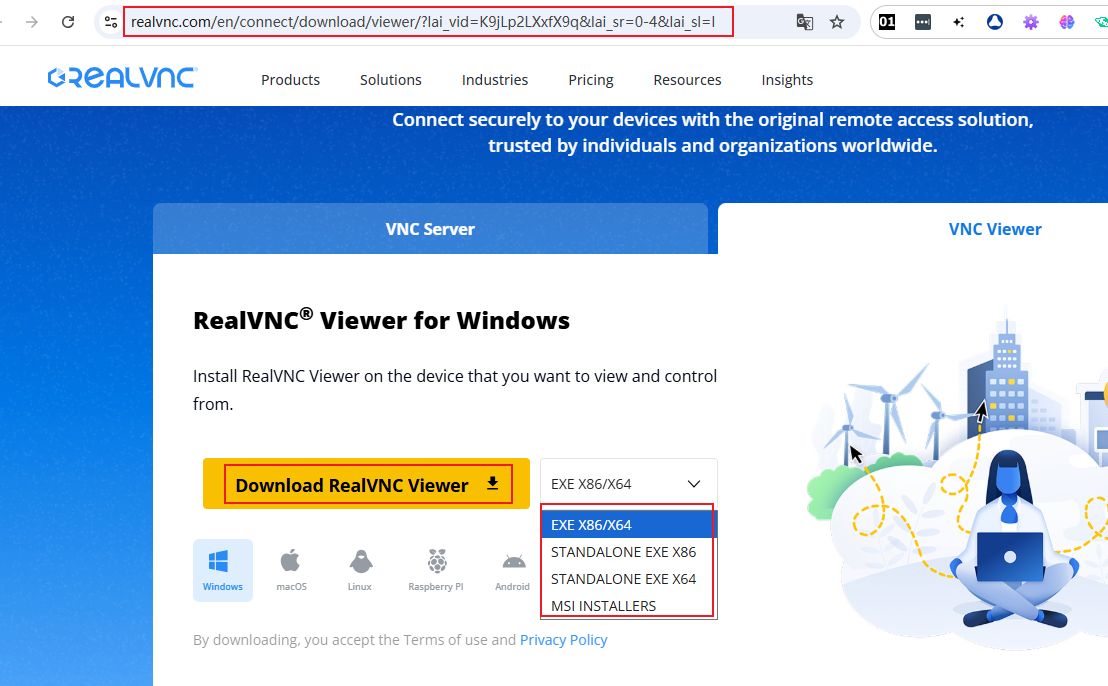Click the sparkle extension icon
This screenshot has width=1108, height=686.
tap(959, 22)
